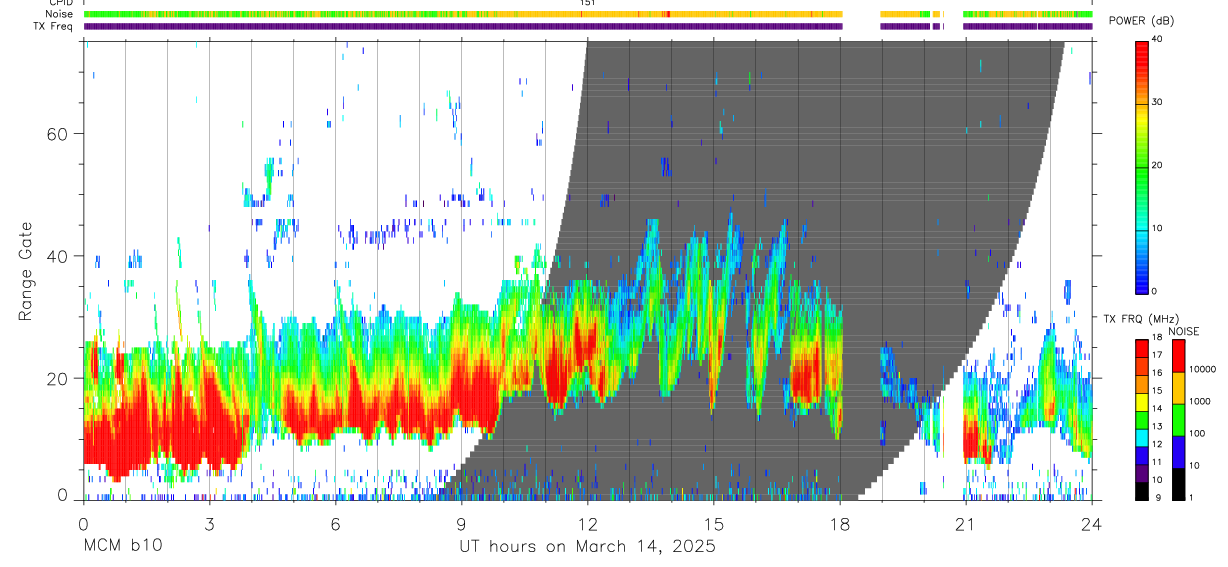Click the UT hours date caption
Viewport: 1228px width, 567px height.
(x=587, y=547)
